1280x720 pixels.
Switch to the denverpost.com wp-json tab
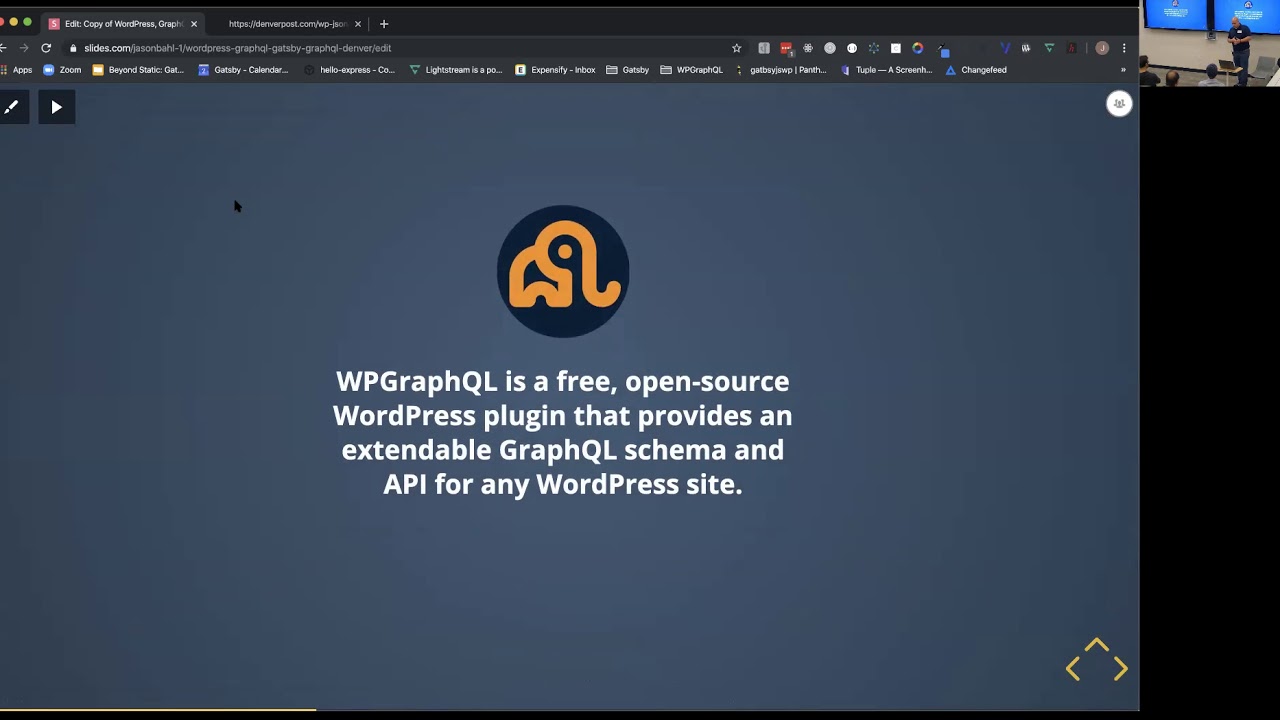pyautogui.click(x=287, y=24)
